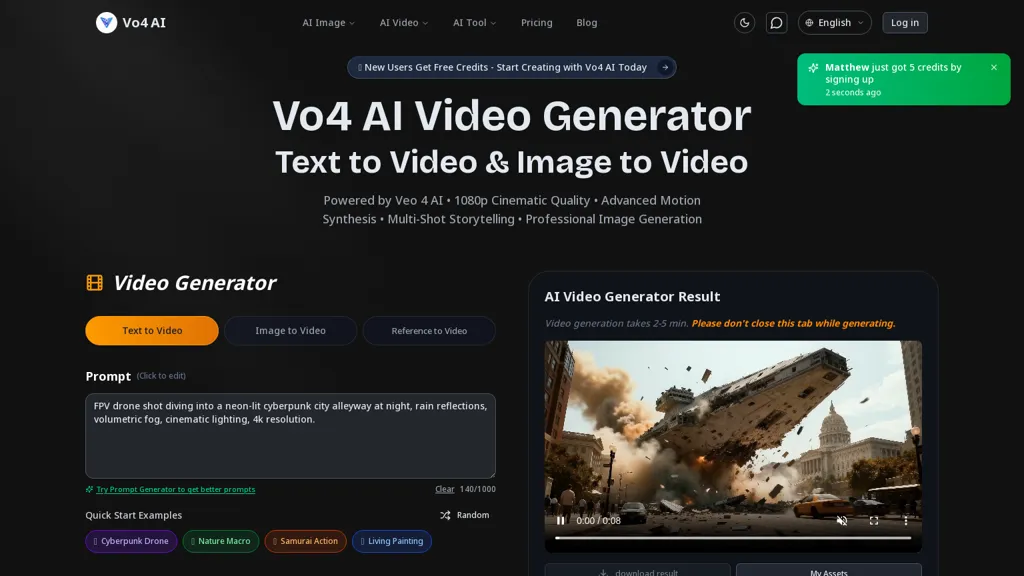Click the '0:00 / 0:08' video time display

(598, 520)
